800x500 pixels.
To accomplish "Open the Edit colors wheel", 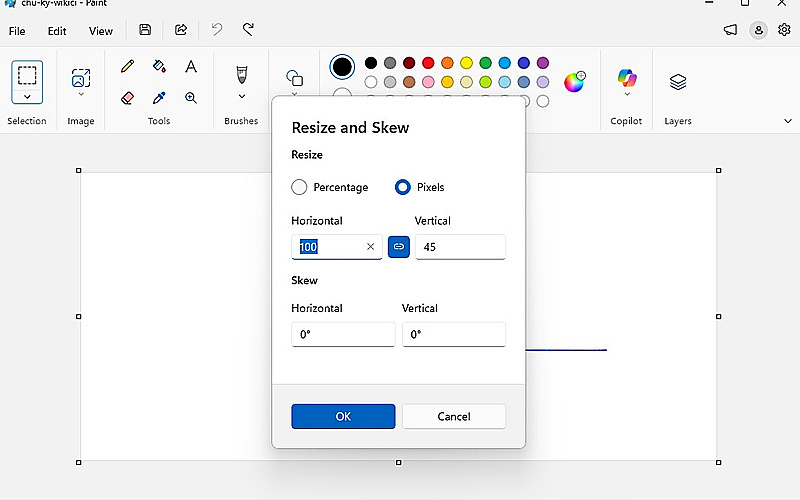I will pyautogui.click(x=574, y=82).
